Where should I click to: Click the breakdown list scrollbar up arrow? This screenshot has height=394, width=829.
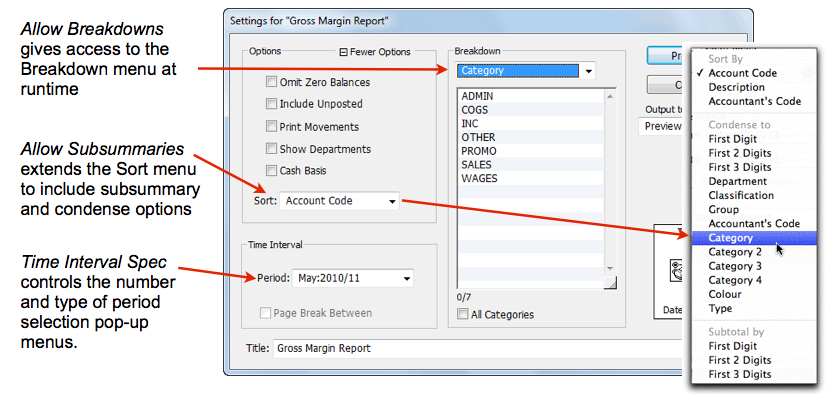(x=609, y=96)
